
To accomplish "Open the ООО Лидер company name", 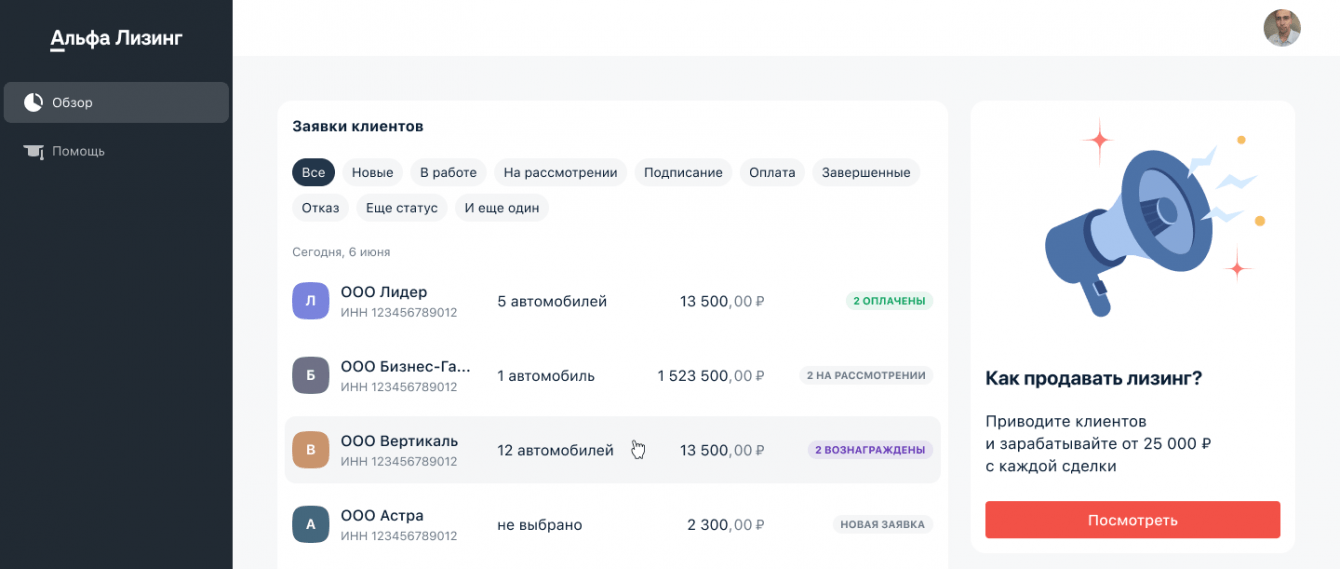I will (x=384, y=292).
